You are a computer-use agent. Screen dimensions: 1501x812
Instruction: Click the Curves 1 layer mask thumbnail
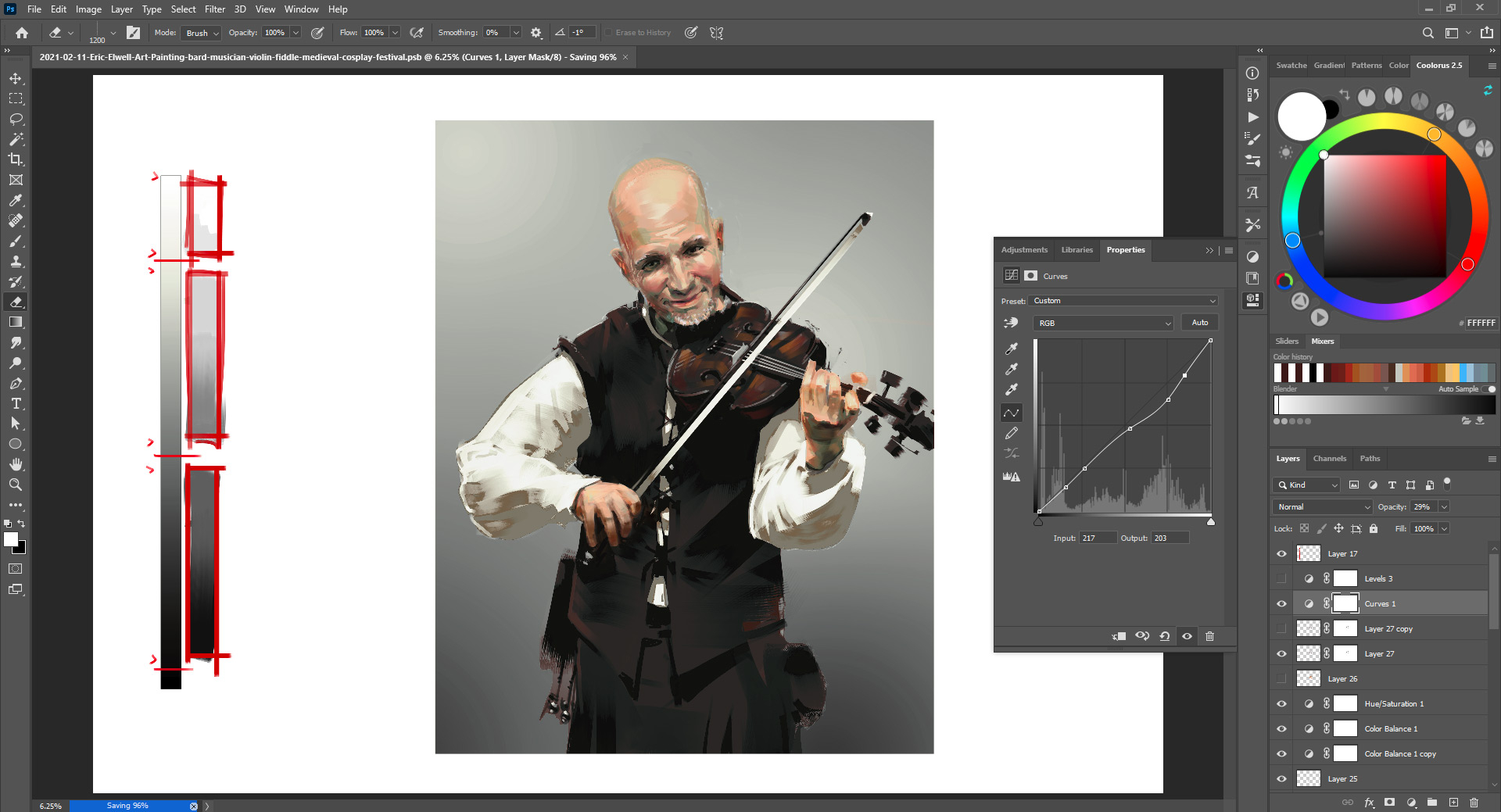tap(1345, 603)
